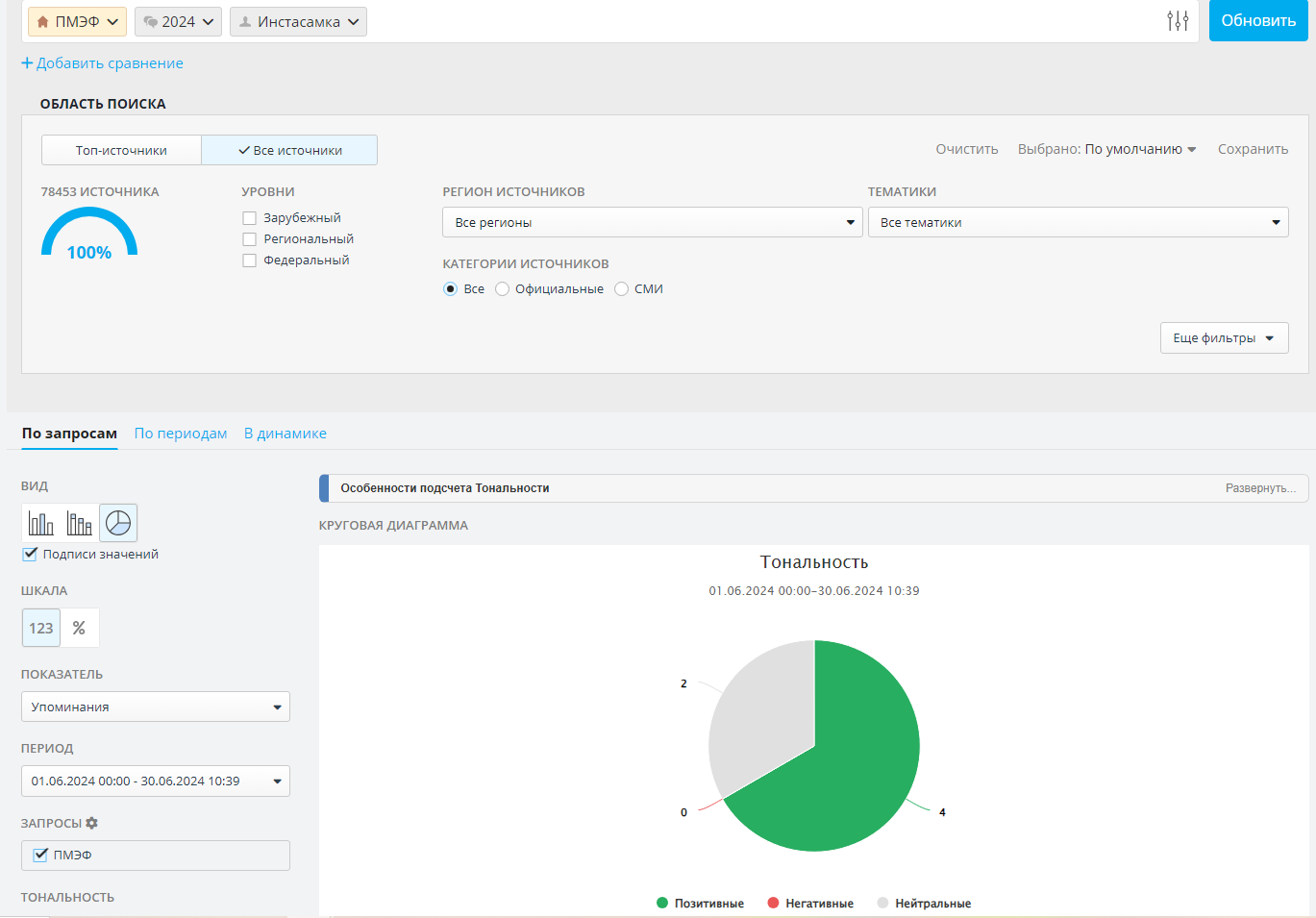Image resolution: width=1316 pixels, height=918 pixels.
Task: Select the grouped bar chart view icon
Action: tap(80, 523)
